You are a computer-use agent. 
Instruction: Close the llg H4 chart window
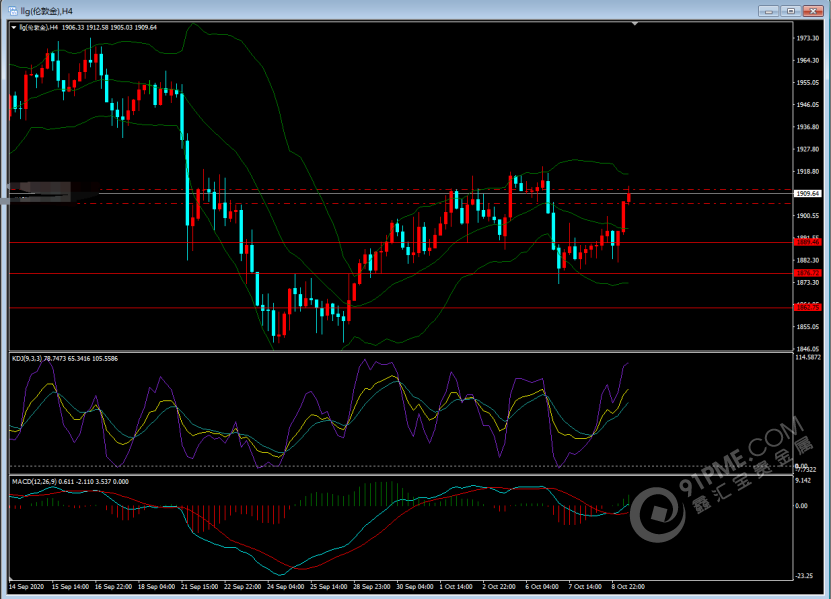(813, 11)
